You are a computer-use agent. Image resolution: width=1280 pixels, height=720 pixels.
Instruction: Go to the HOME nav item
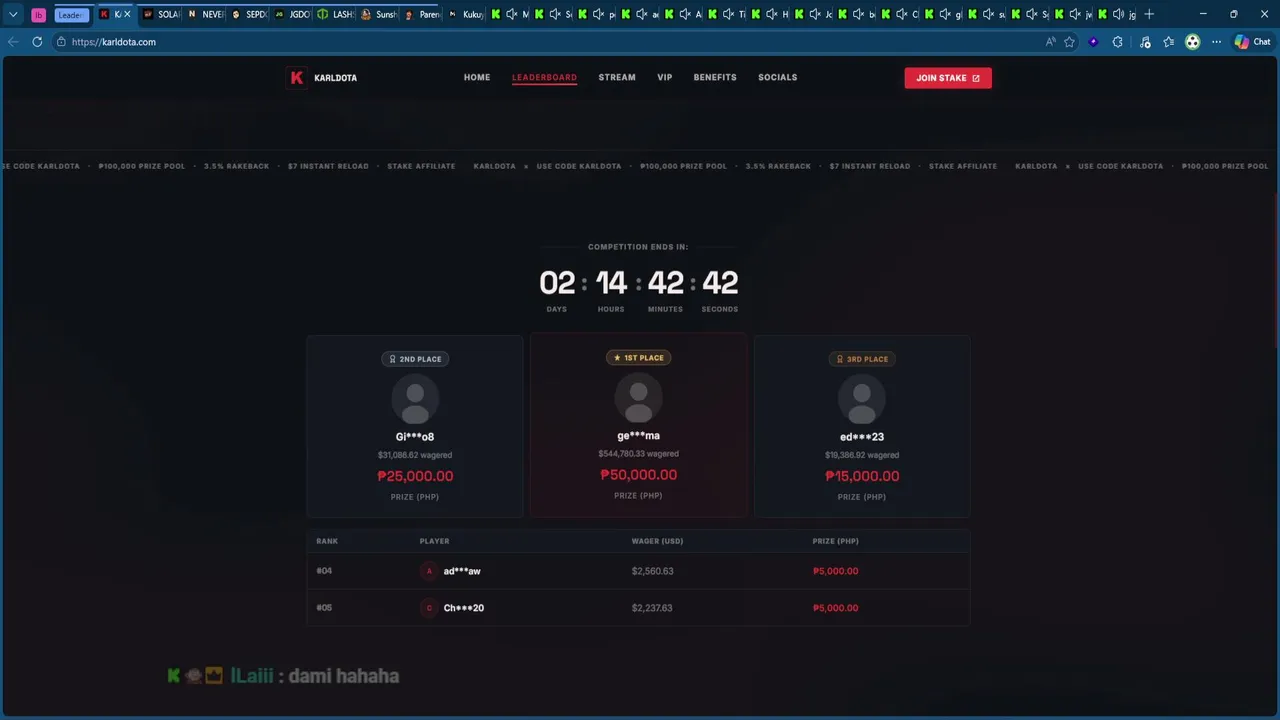pyautogui.click(x=477, y=77)
